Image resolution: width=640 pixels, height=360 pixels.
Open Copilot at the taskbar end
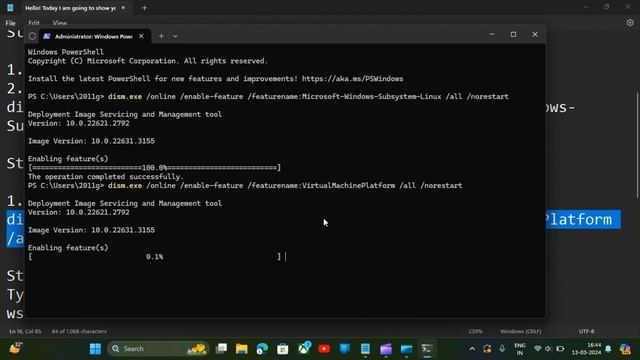click(x=625, y=349)
